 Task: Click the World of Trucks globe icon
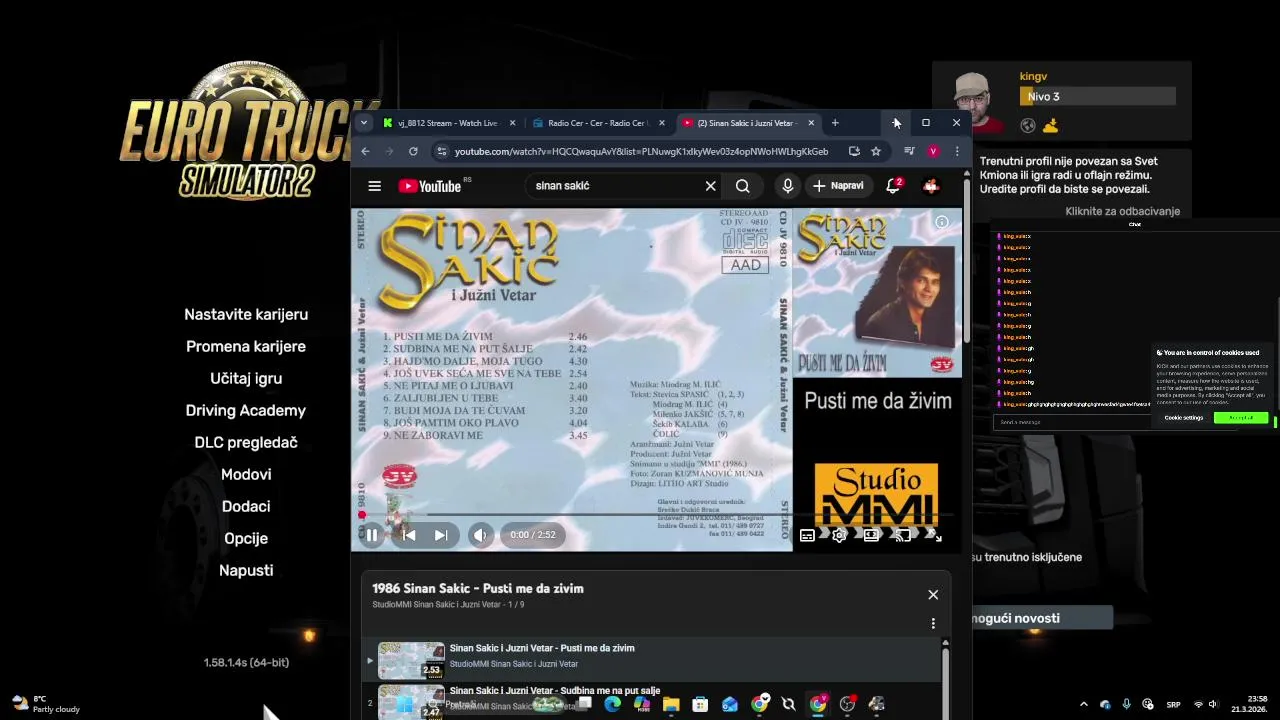[1028, 126]
